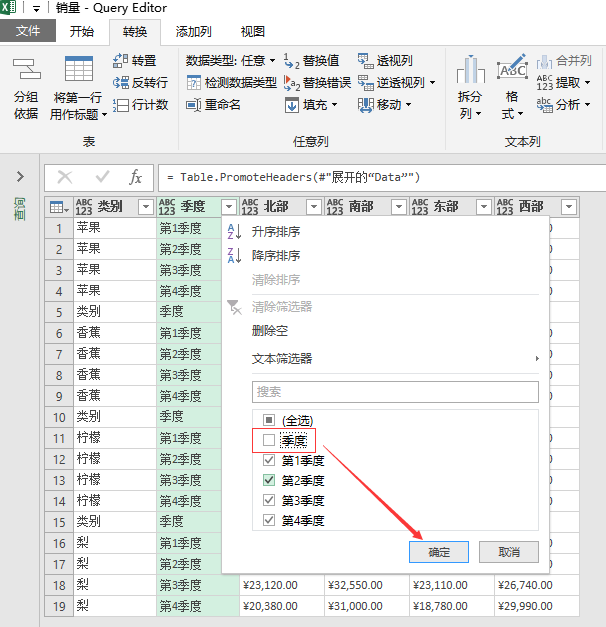Open the 数据类型: 任意 dropdown
Image resolution: width=606 pixels, height=627 pixels.
pos(230,61)
